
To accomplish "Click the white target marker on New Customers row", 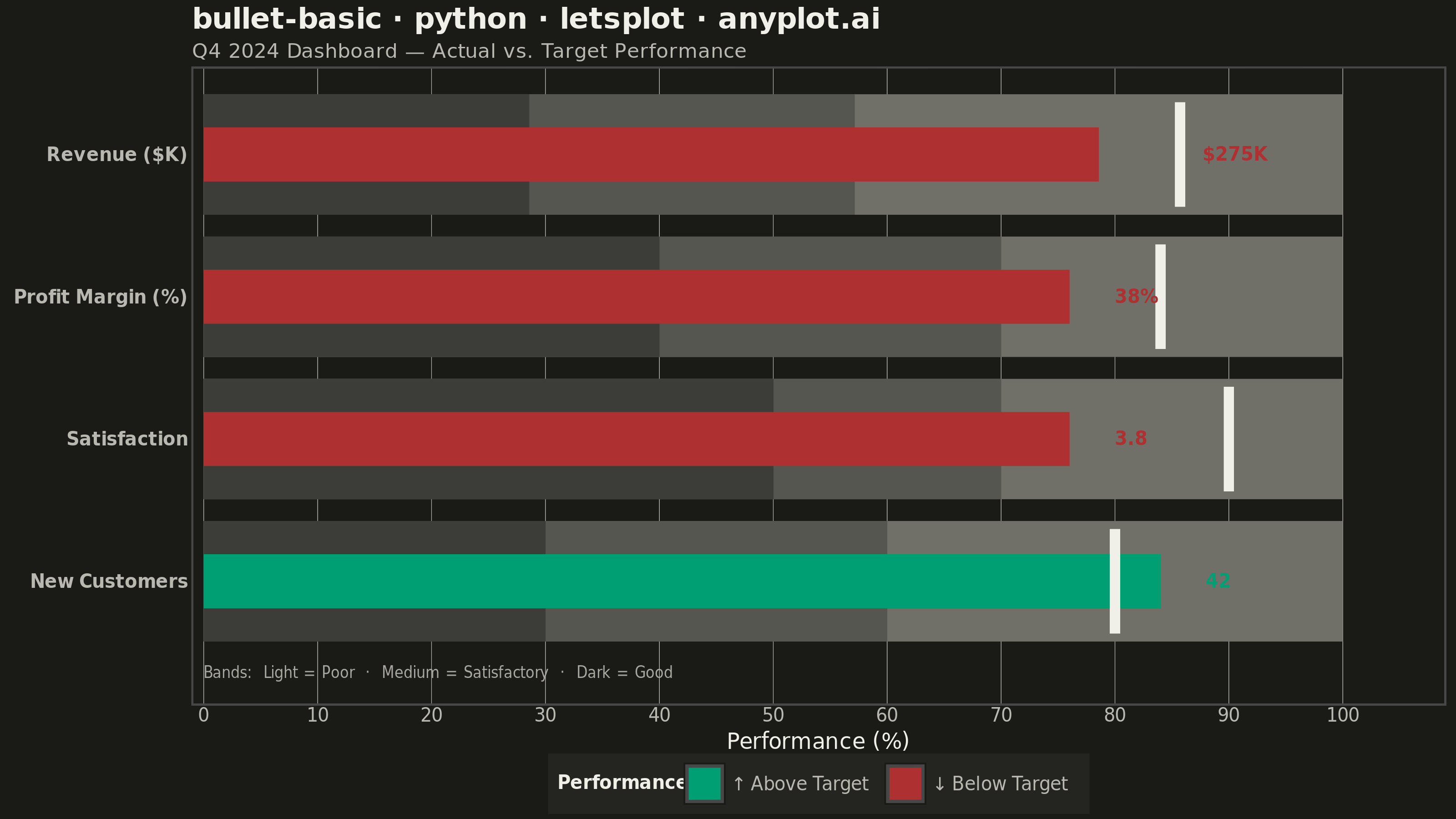I will 1115,581.
